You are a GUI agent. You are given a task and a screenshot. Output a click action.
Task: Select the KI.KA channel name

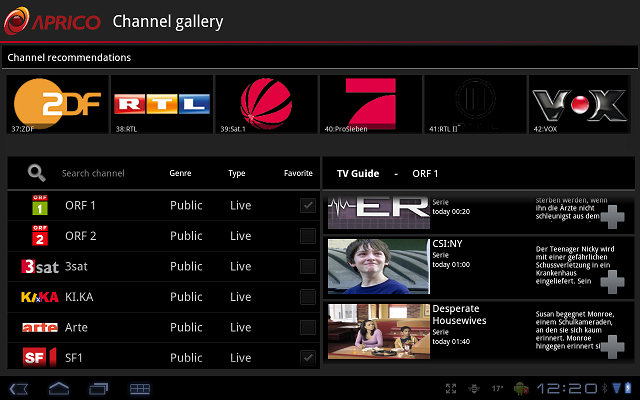point(79,297)
